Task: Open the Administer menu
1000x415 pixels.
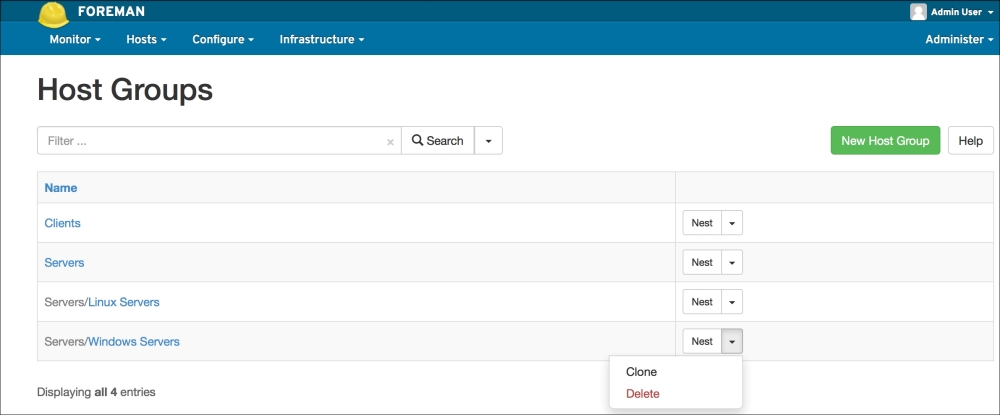Action: point(959,39)
